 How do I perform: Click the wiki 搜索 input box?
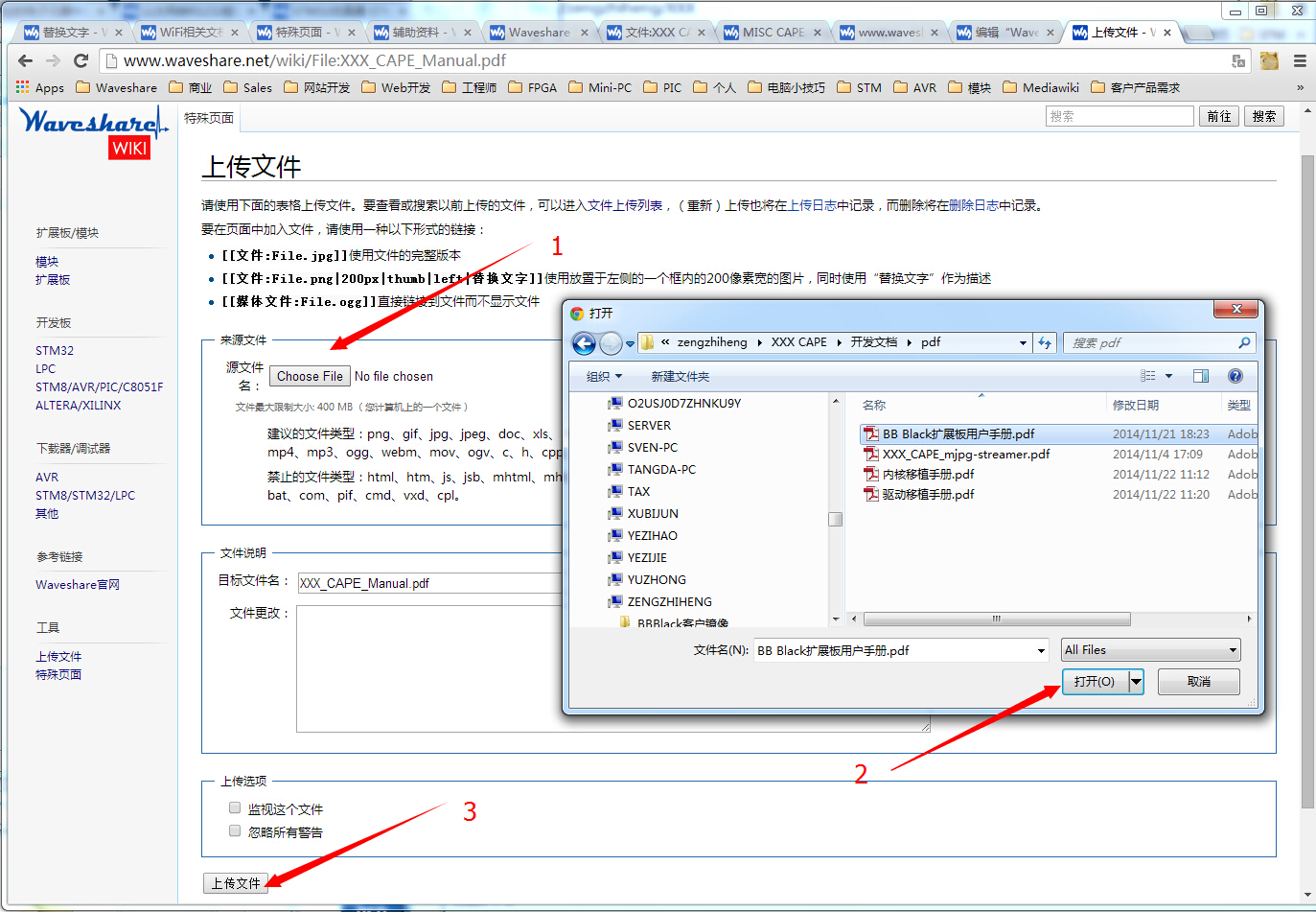(x=1120, y=116)
